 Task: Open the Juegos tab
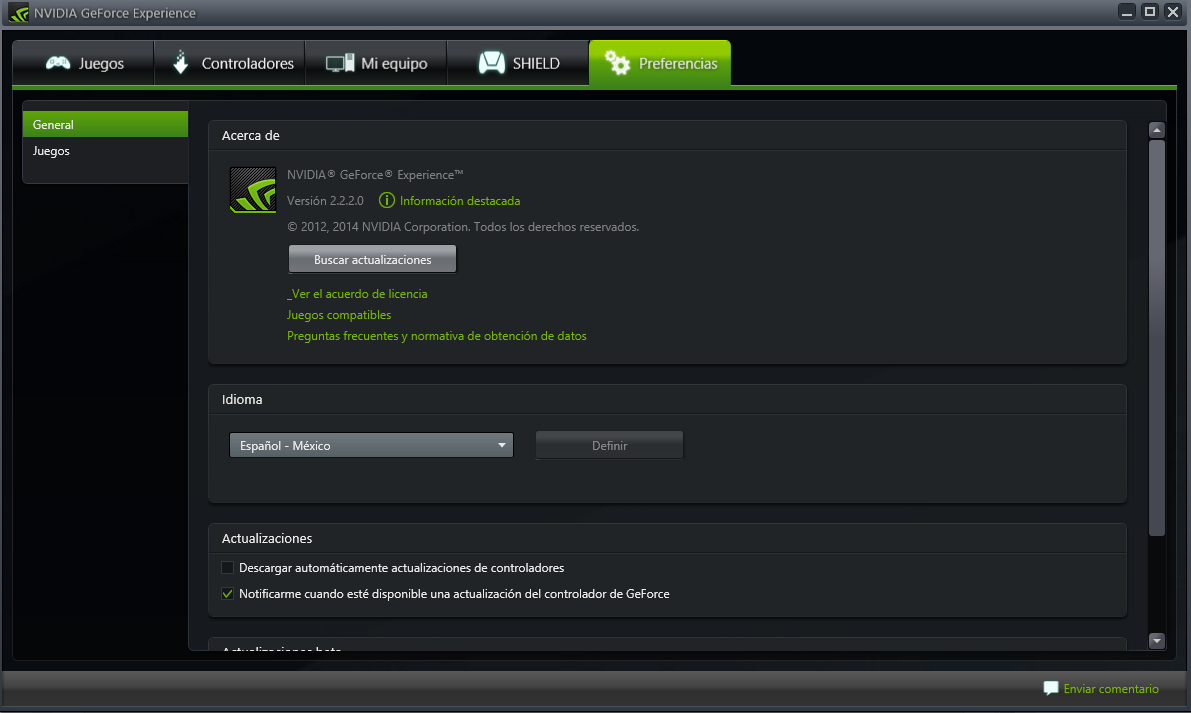click(x=84, y=63)
